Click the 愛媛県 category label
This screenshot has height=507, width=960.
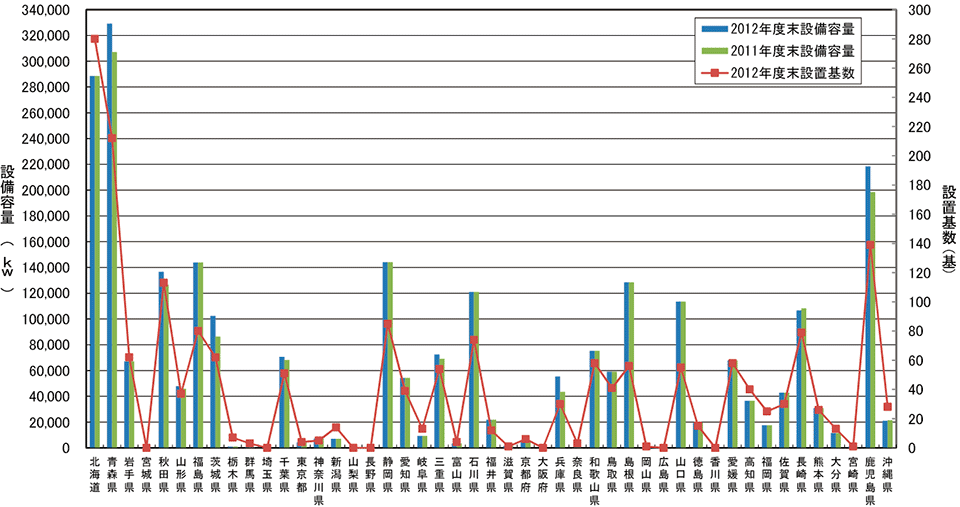click(x=732, y=473)
